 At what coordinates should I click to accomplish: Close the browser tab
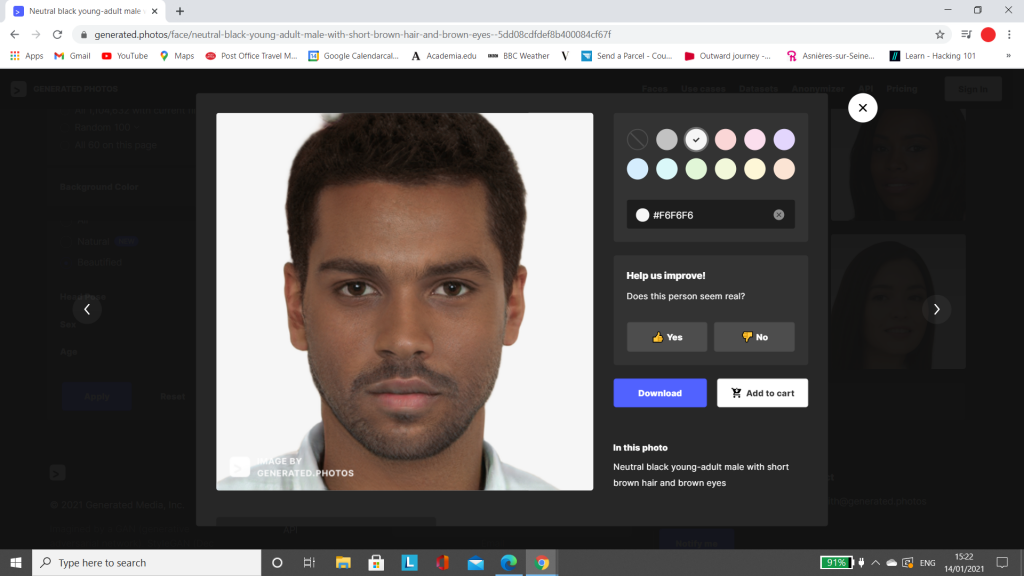click(155, 11)
